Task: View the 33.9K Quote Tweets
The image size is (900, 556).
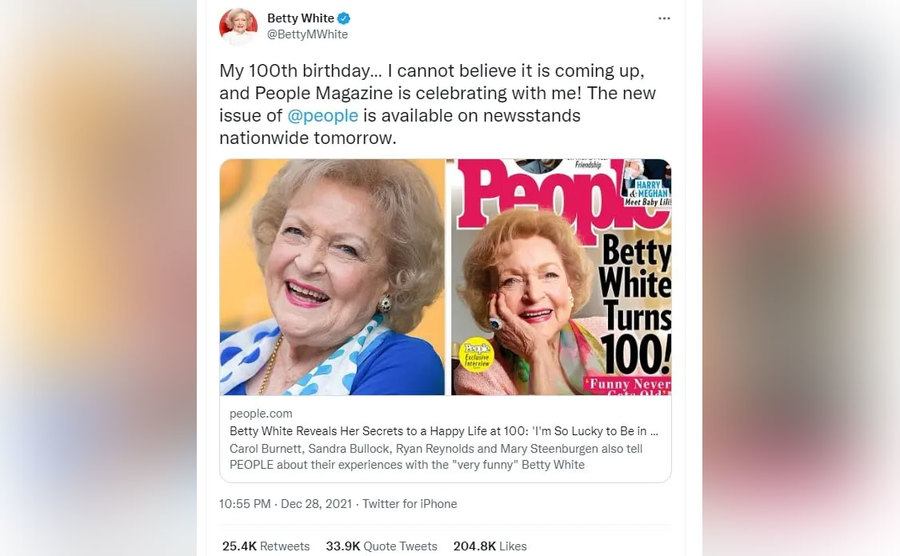Action: (382, 546)
